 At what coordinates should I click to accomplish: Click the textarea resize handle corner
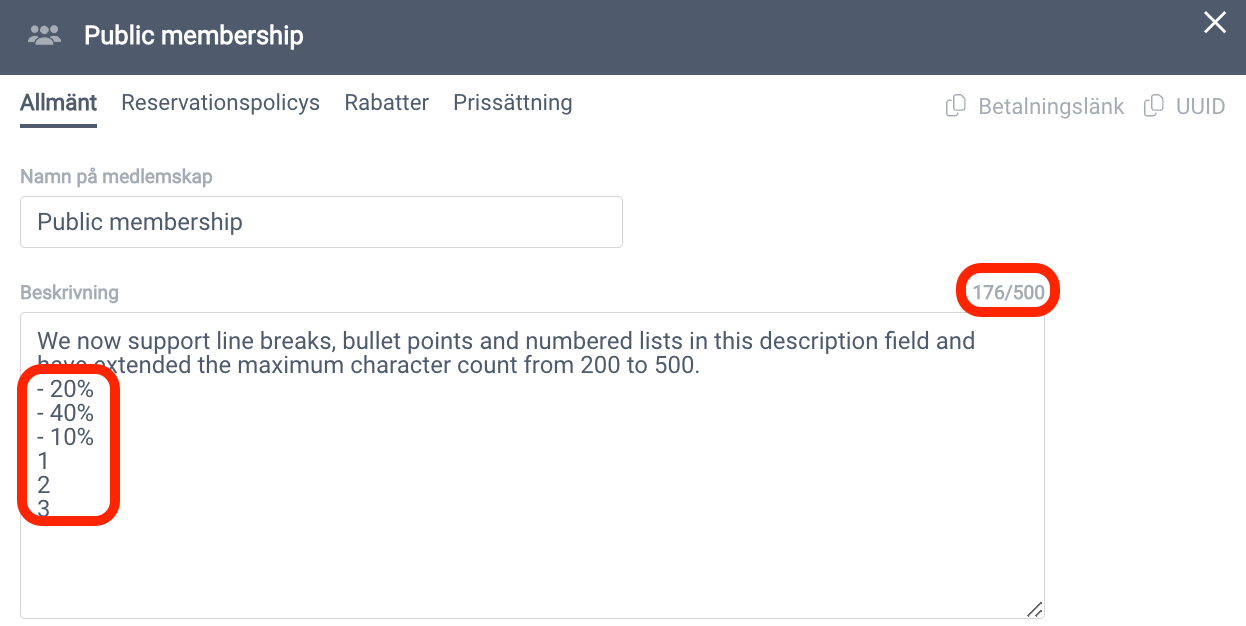coord(1035,609)
